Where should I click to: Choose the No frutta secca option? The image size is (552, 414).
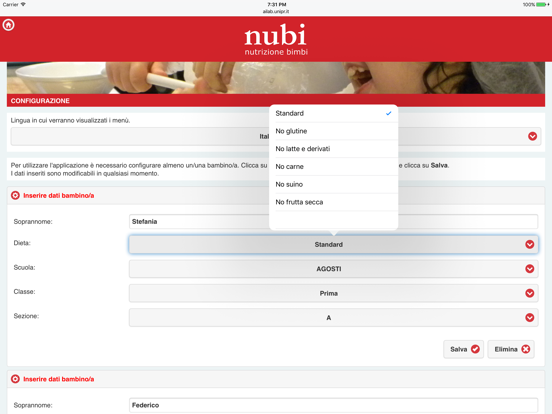(333, 202)
